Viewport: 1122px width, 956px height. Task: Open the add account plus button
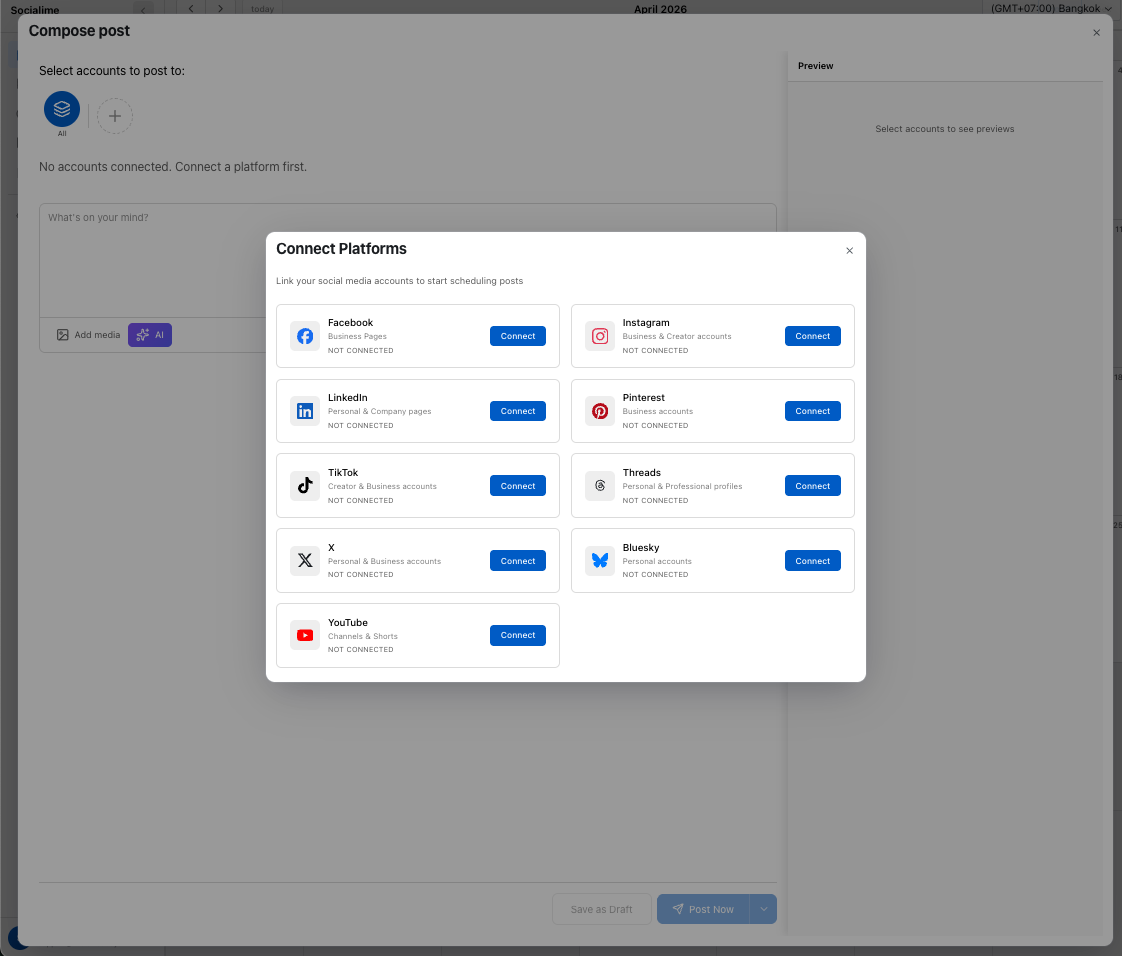(x=115, y=116)
